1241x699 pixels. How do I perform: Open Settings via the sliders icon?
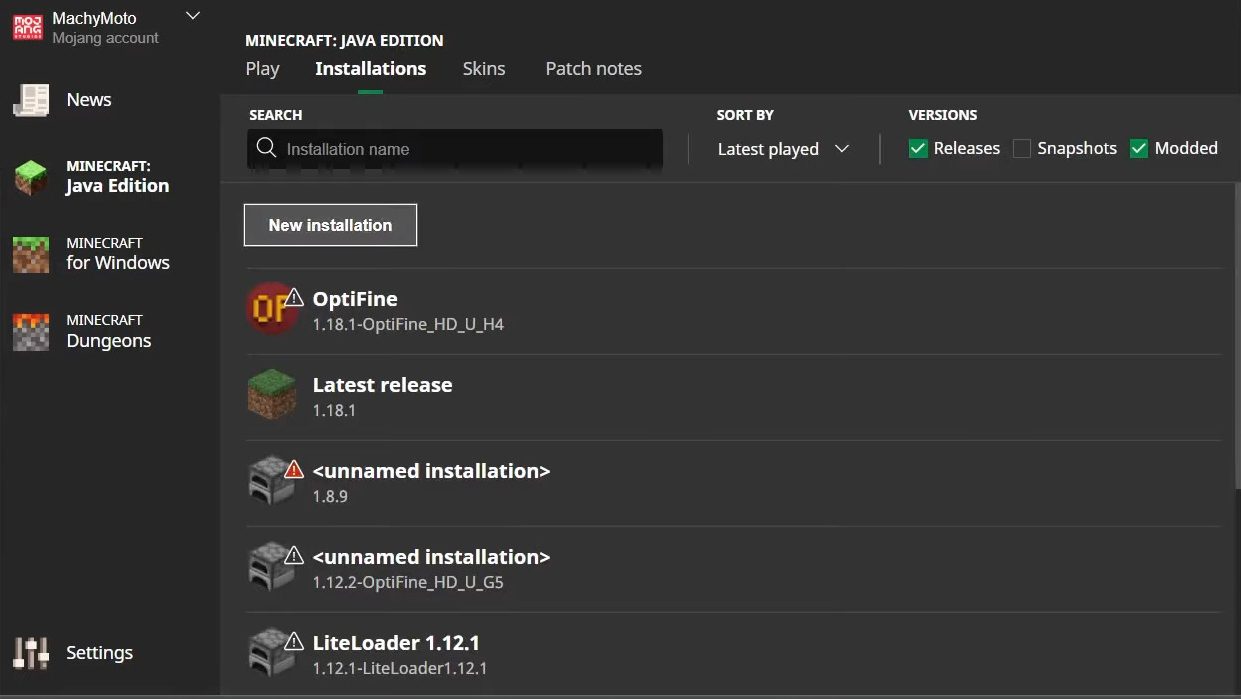pos(31,653)
